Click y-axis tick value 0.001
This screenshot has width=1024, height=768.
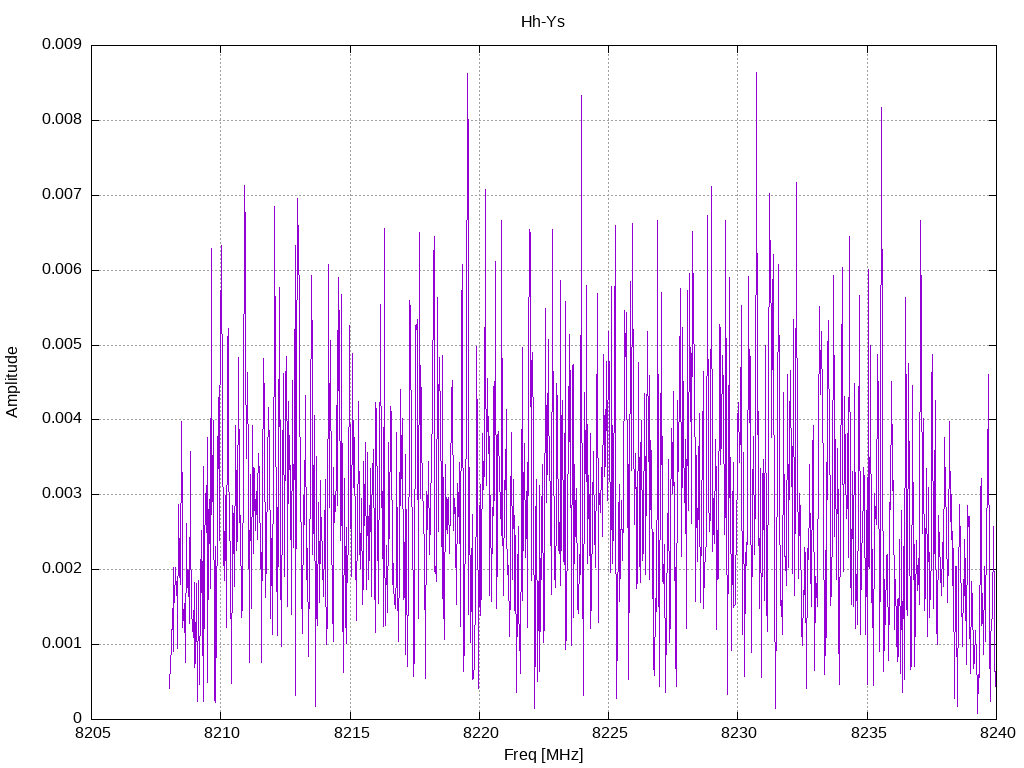click(62, 643)
